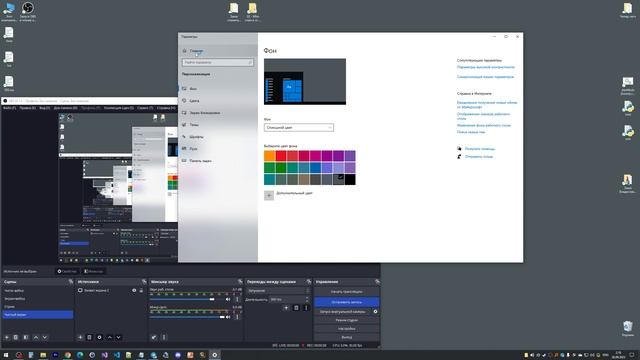Add a new source with the Sources plus icon
640x360 pixels.
click(80, 337)
